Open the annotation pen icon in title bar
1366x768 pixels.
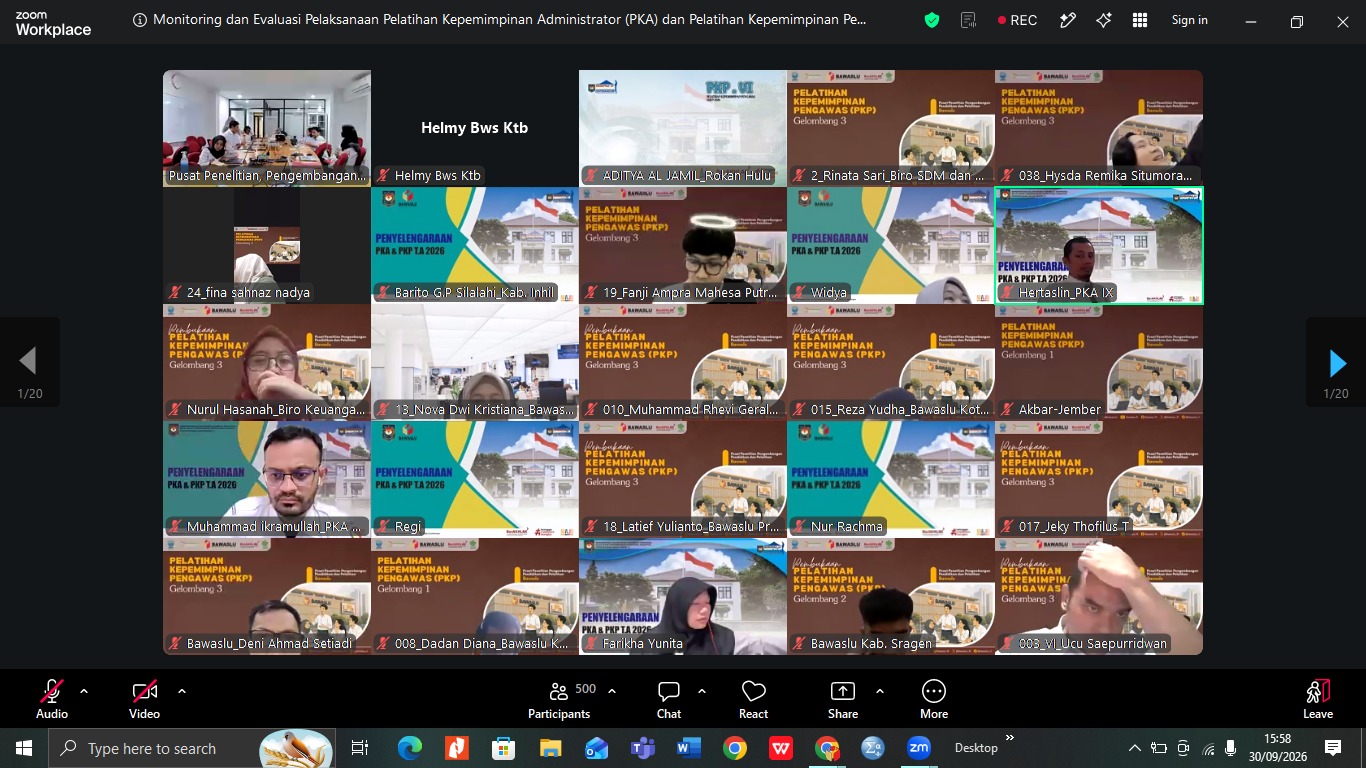click(x=1068, y=20)
